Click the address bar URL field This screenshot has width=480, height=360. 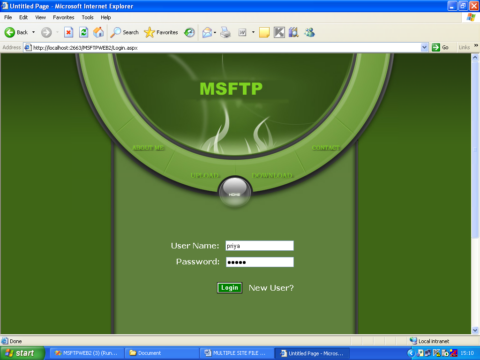227,48
